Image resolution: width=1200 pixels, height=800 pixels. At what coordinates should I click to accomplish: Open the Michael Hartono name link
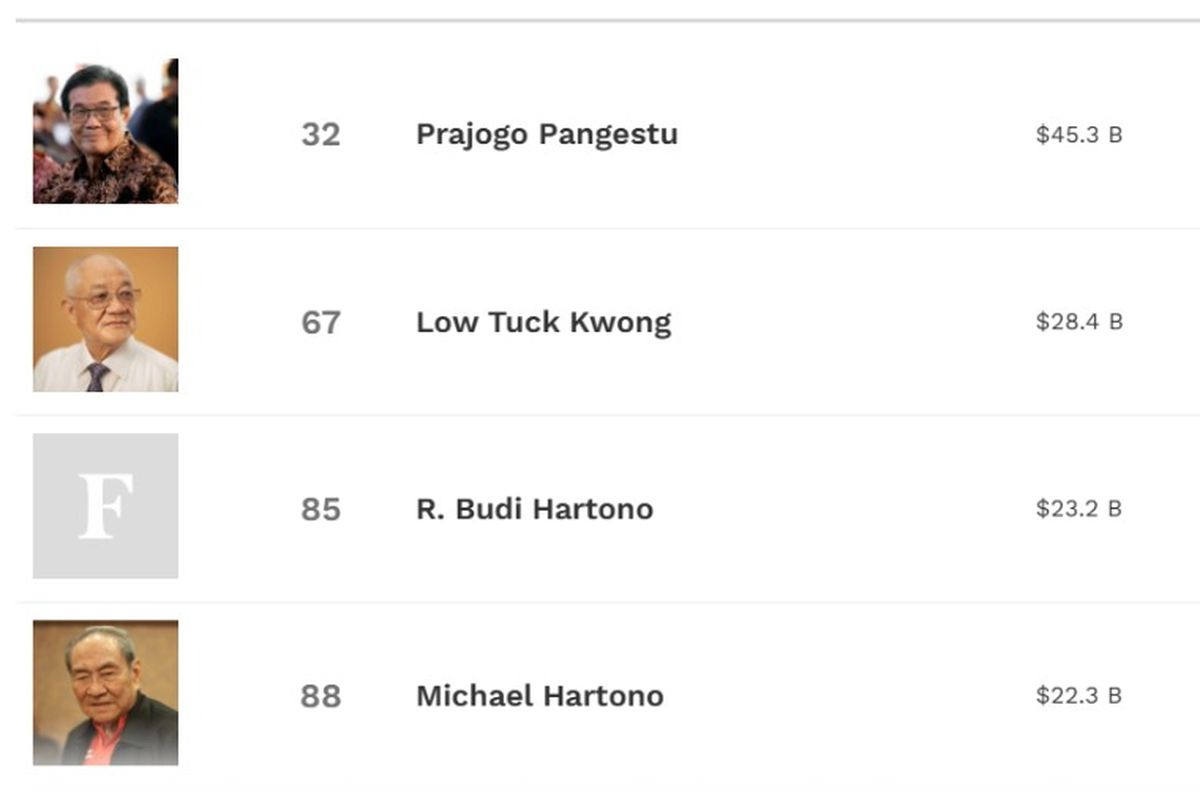(x=540, y=696)
